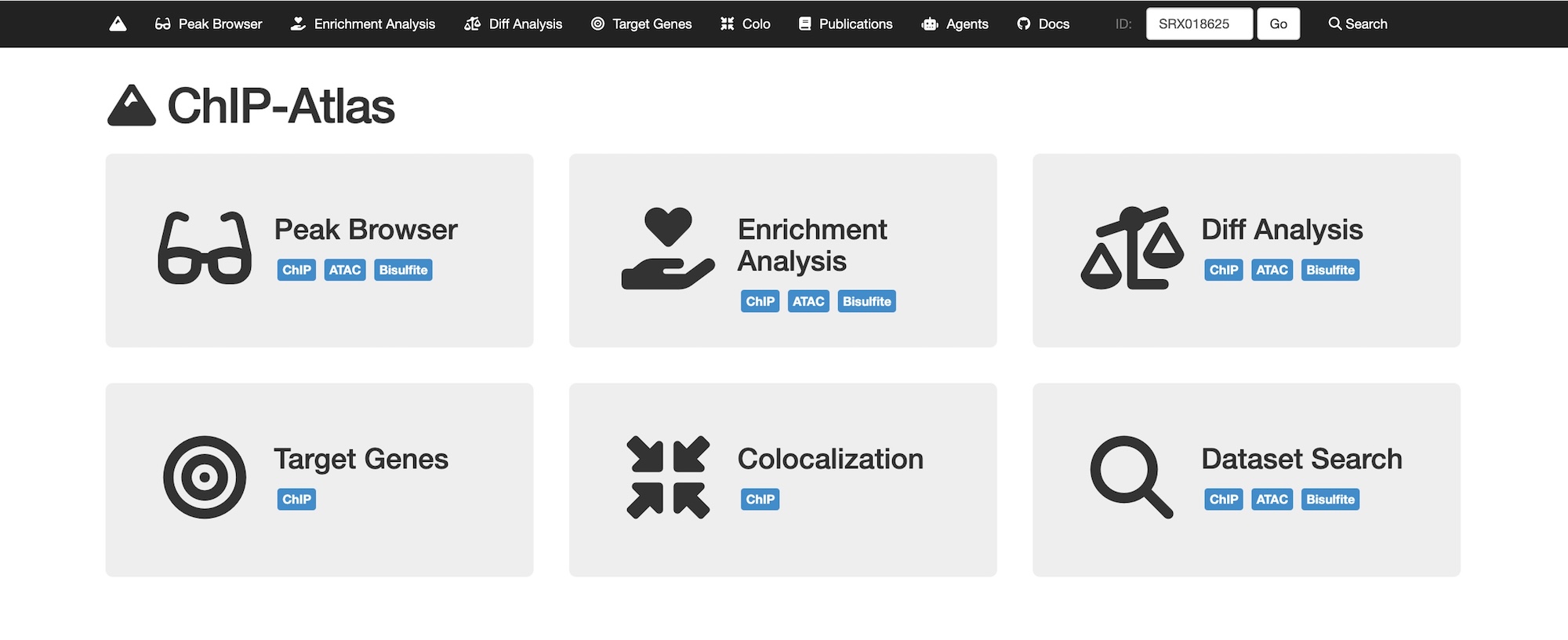Click the Search link in navbar

pos(1358,24)
